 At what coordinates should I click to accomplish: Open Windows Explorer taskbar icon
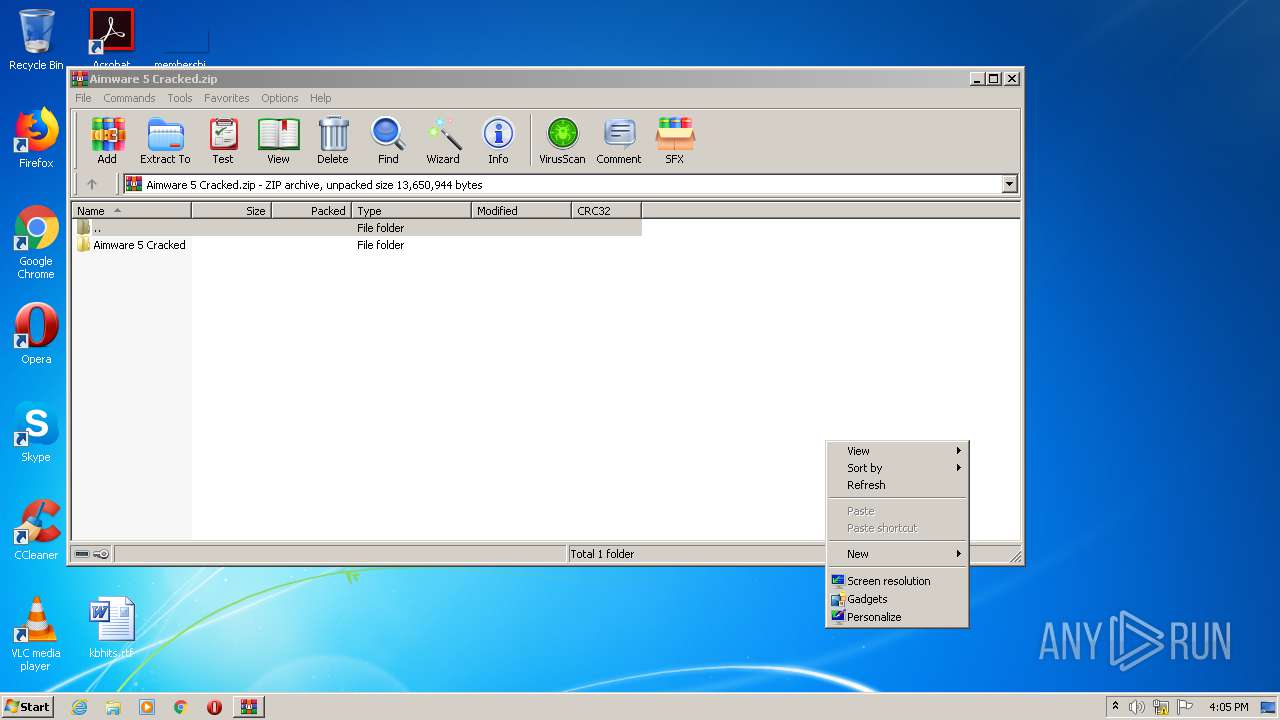click(x=113, y=707)
